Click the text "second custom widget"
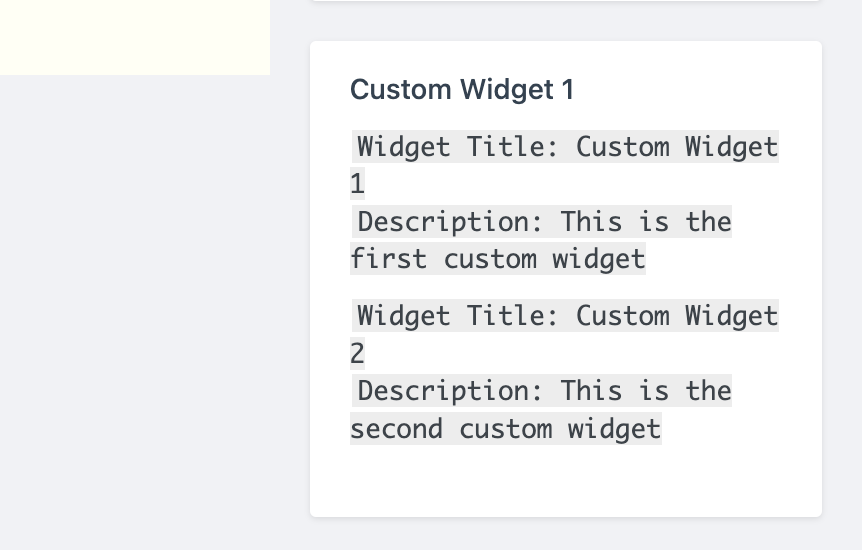The width and height of the screenshot is (862, 550). pyautogui.click(x=506, y=429)
